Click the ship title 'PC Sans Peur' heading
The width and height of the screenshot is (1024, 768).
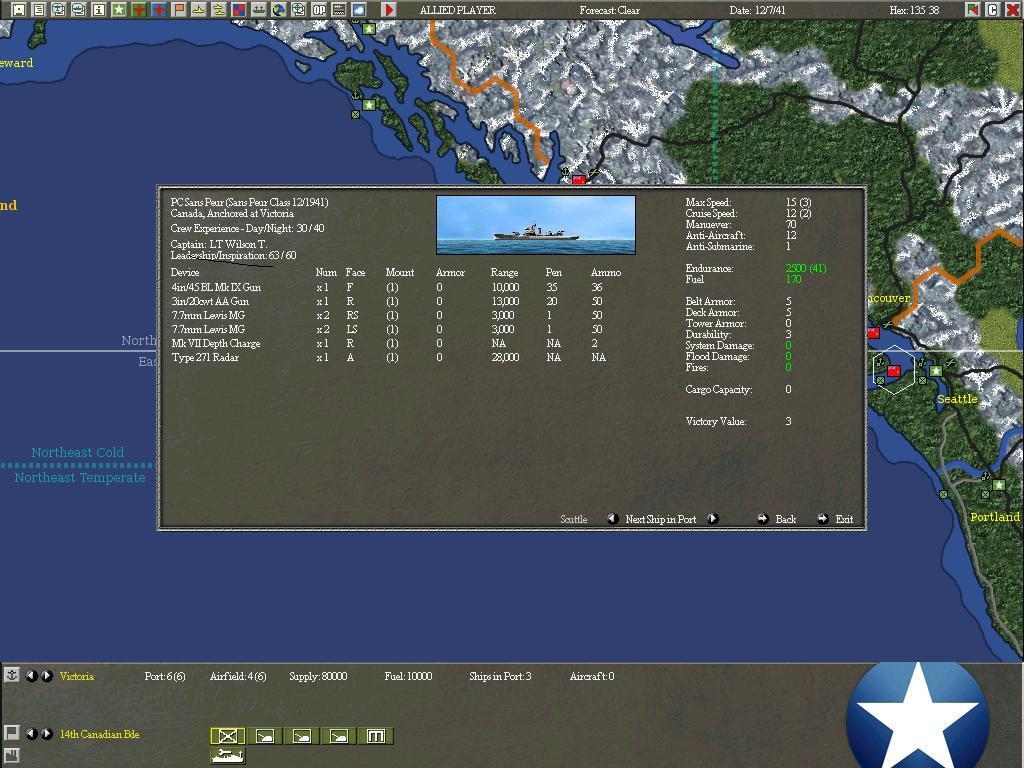249,202
